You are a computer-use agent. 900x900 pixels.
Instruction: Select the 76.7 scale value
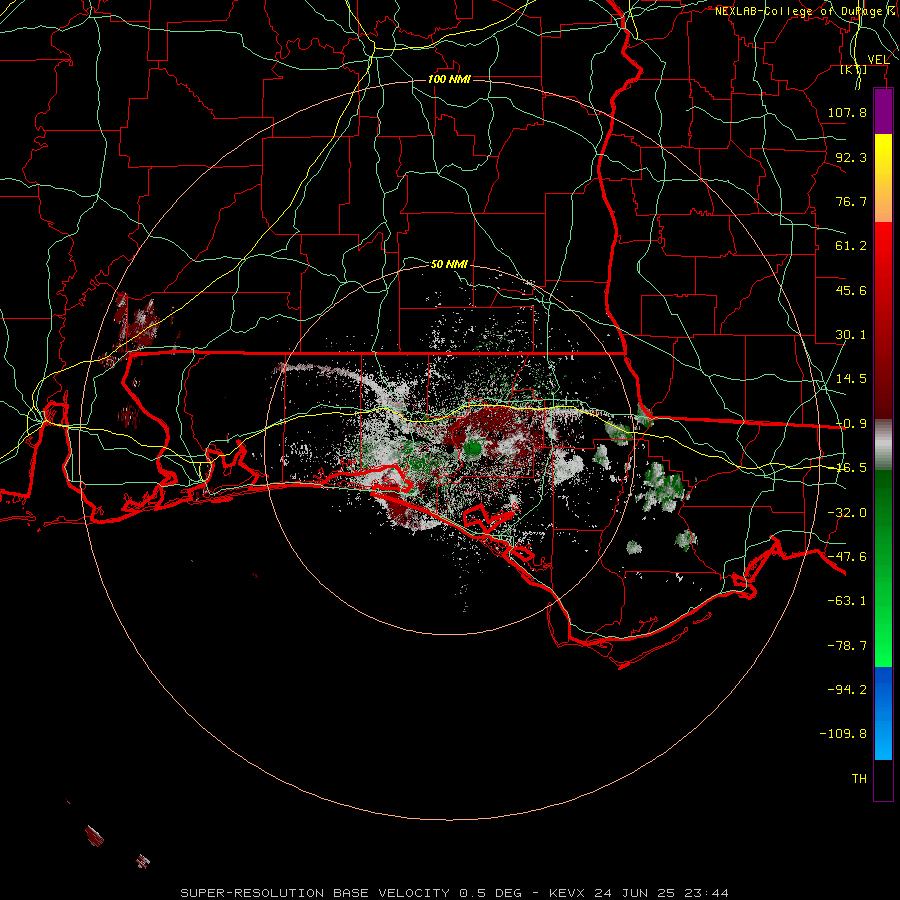(851, 201)
